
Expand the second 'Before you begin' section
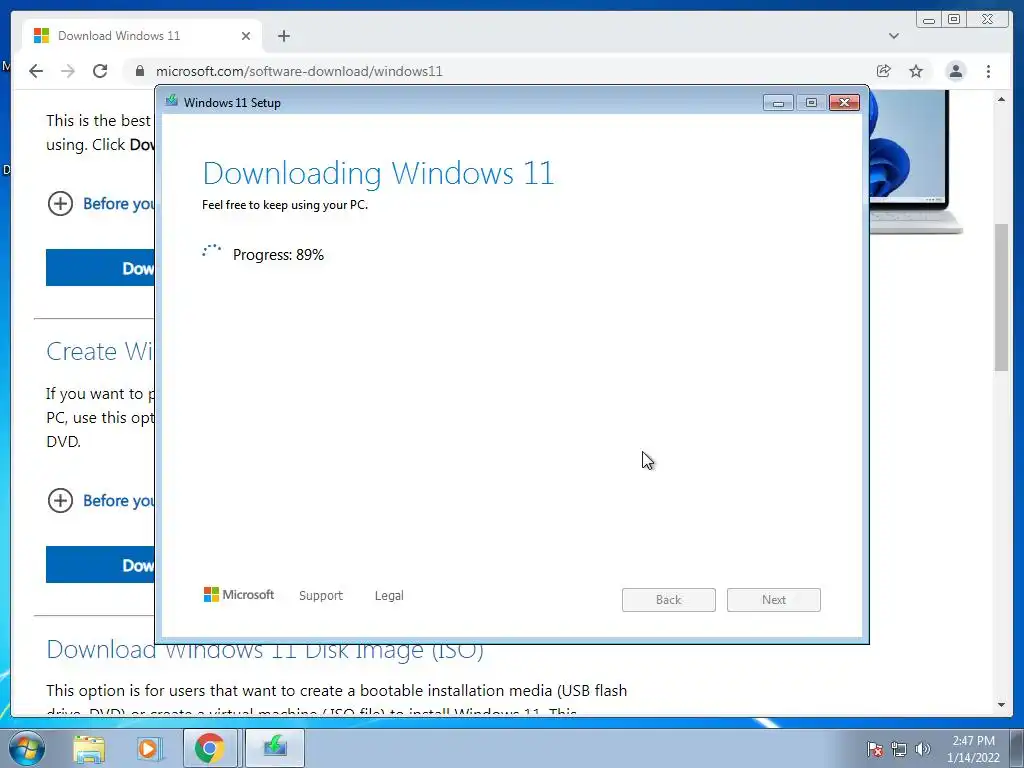[101, 501]
